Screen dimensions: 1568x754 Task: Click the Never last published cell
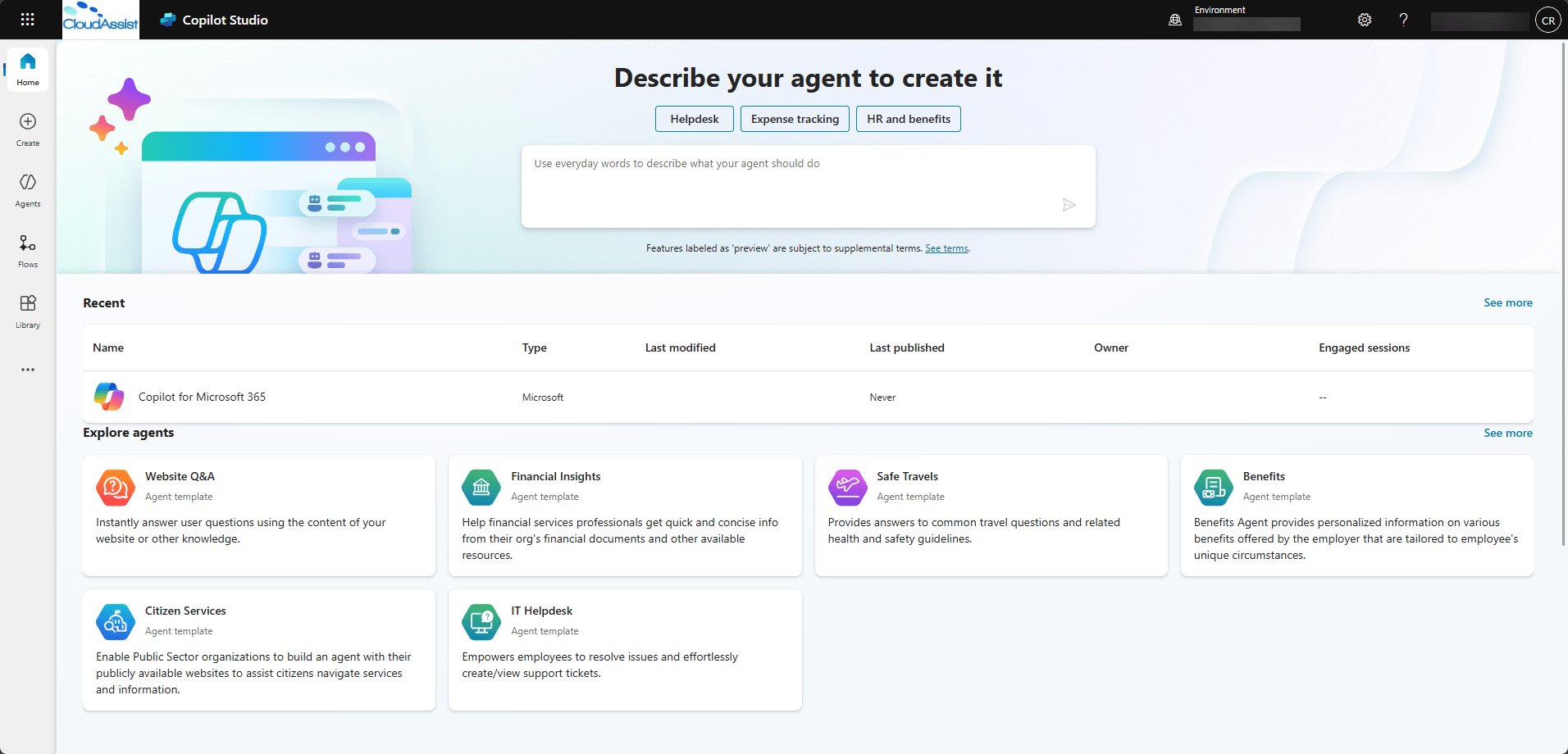(x=882, y=397)
